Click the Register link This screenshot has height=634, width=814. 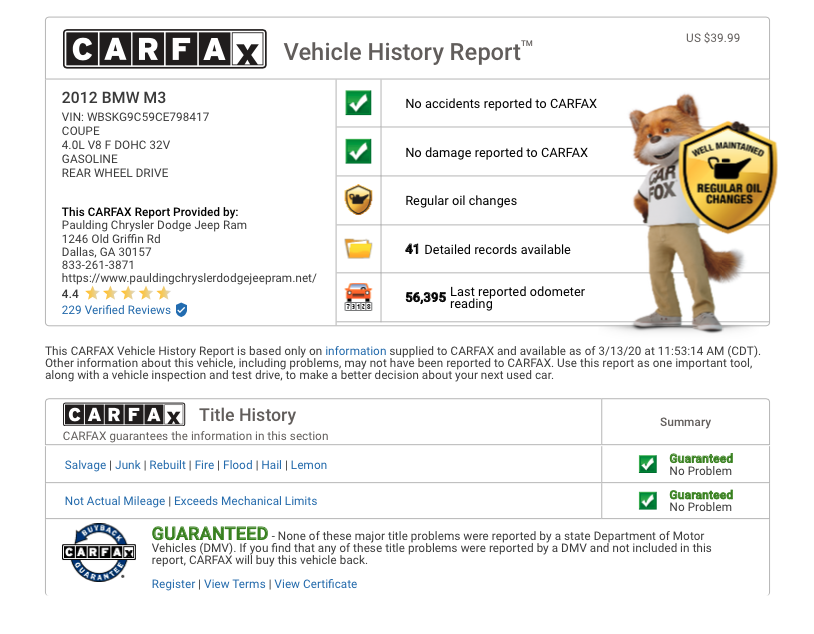(173, 584)
